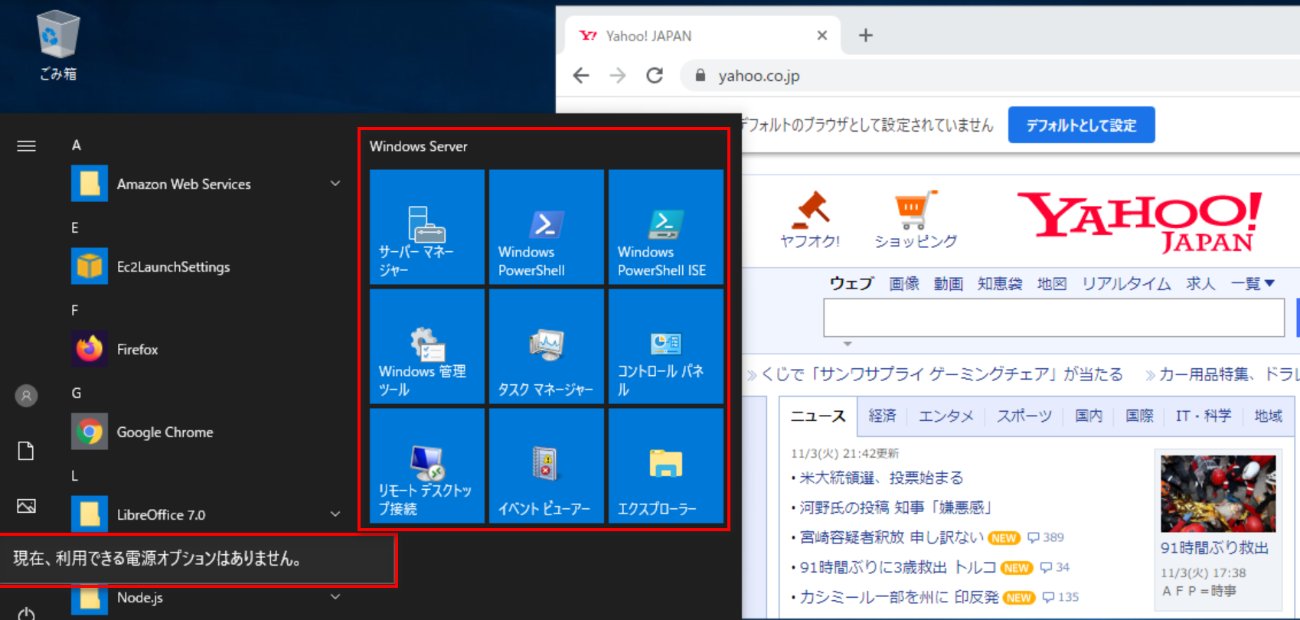Select the 知恵袋 search category
1300x620 pixels.
(x=1000, y=284)
